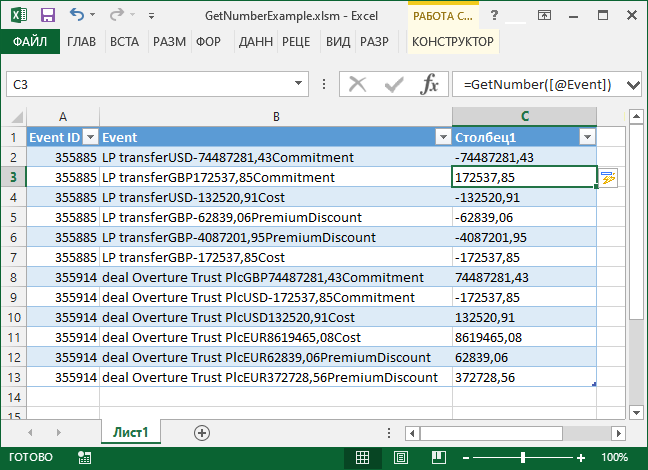Open ribbon display options icon
Screen dimensions: 648x470
point(544,15)
